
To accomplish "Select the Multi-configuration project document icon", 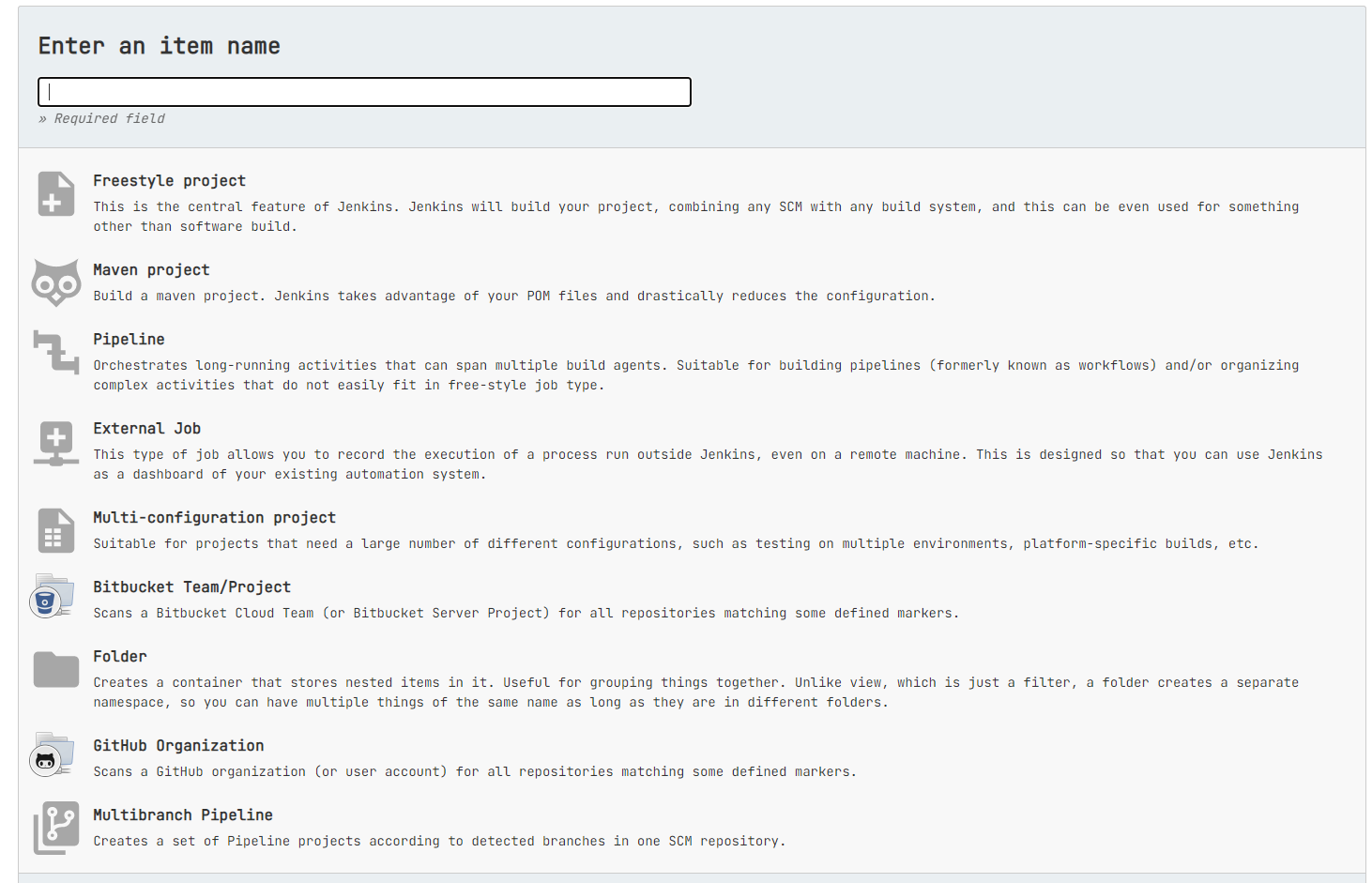I will click(56, 530).
